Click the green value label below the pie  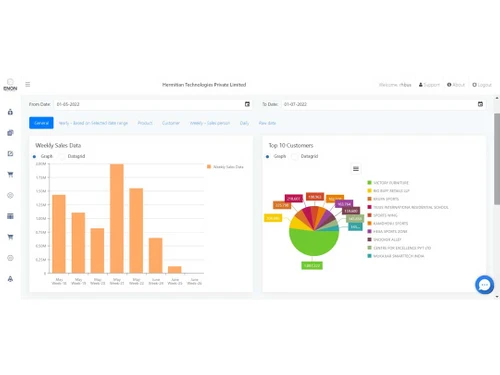click(312, 265)
